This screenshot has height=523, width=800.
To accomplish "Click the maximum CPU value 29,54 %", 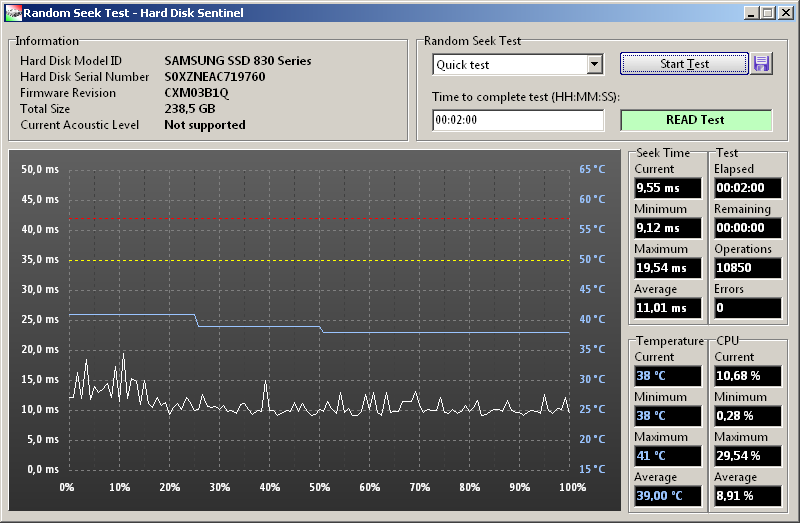I will pos(747,456).
